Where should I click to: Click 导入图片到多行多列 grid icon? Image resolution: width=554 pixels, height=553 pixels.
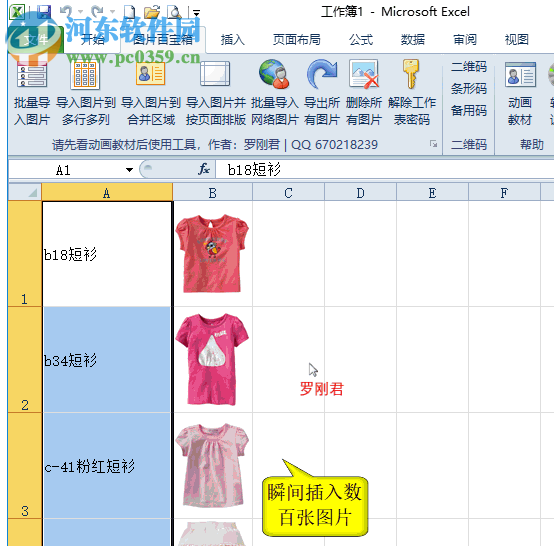coord(85,75)
